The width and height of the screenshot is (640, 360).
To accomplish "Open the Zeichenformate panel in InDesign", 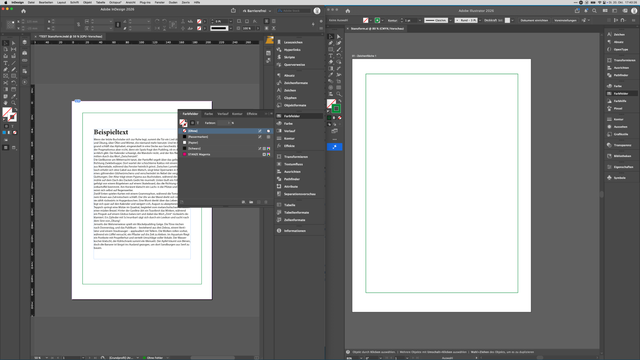I will coord(296,83).
